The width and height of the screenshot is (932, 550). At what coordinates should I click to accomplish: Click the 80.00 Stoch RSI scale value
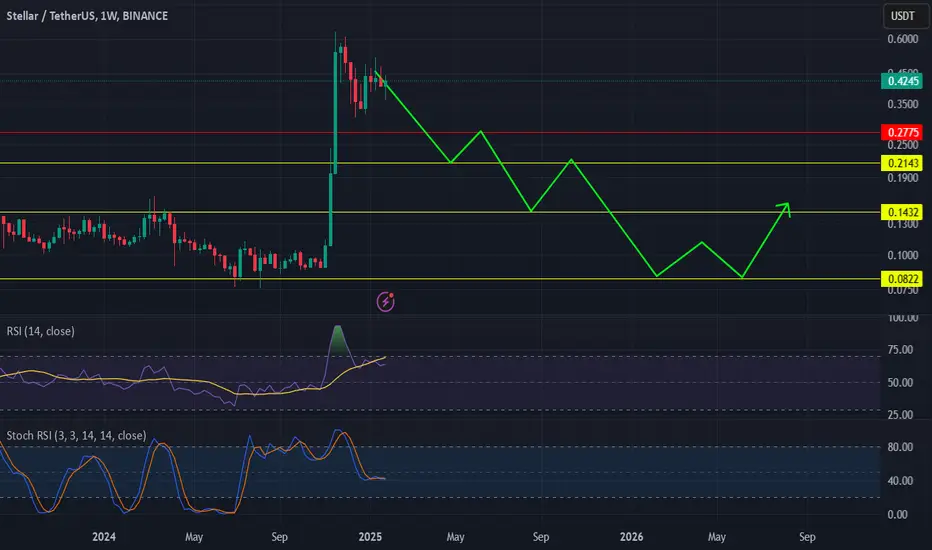(900, 447)
